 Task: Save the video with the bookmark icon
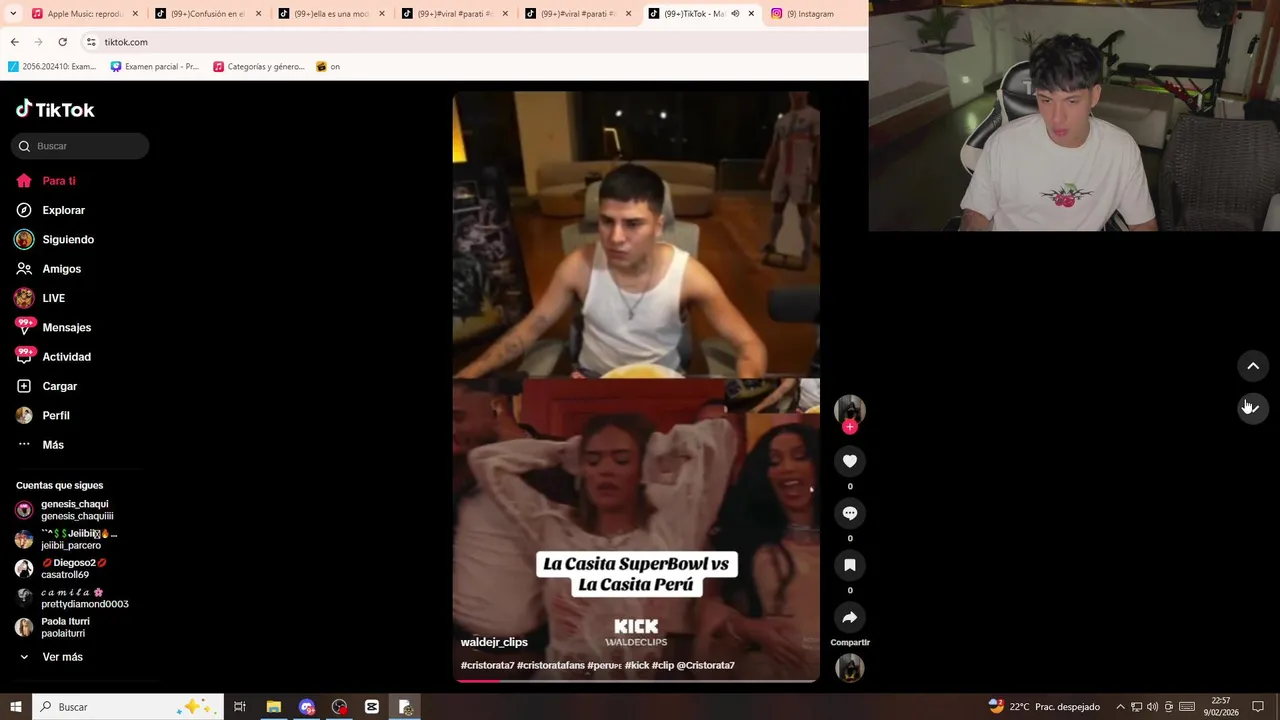pyautogui.click(x=850, y=565)
